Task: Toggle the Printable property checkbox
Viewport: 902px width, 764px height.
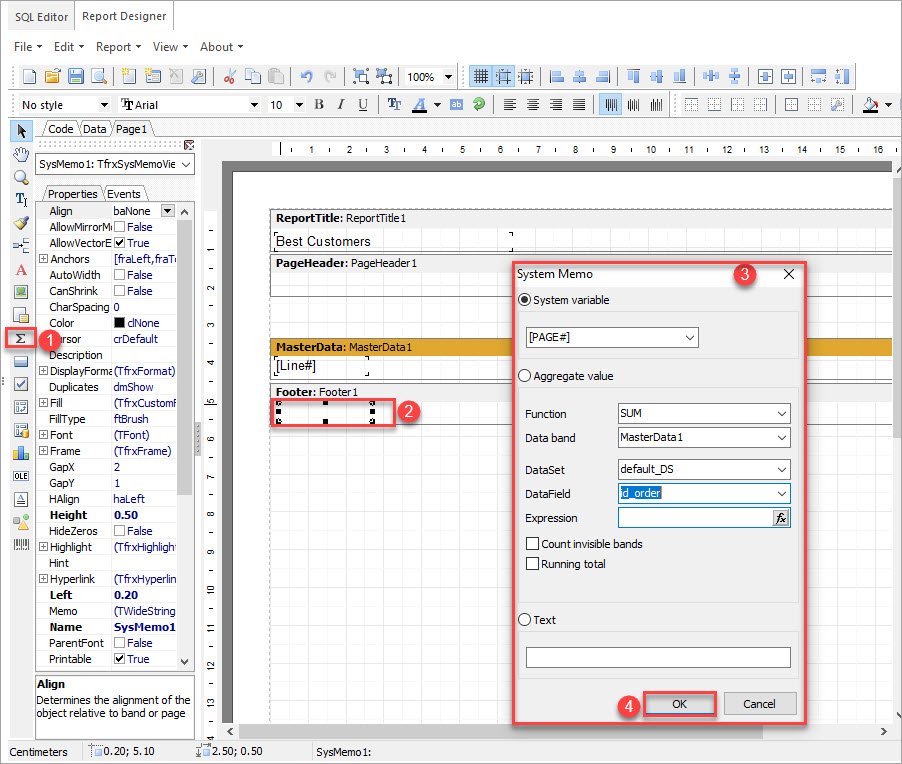Action: (120, 659)
